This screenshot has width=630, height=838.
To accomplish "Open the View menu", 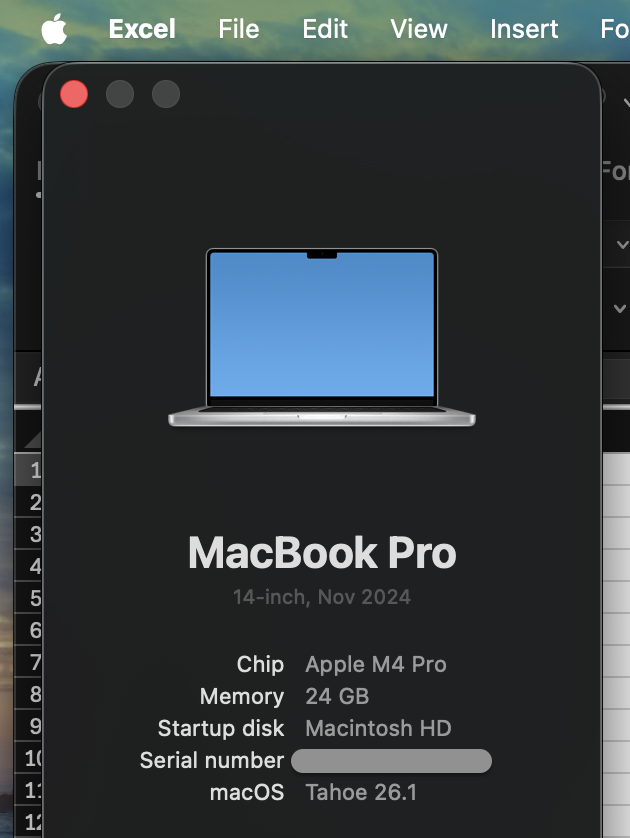I will coord(419,29).
